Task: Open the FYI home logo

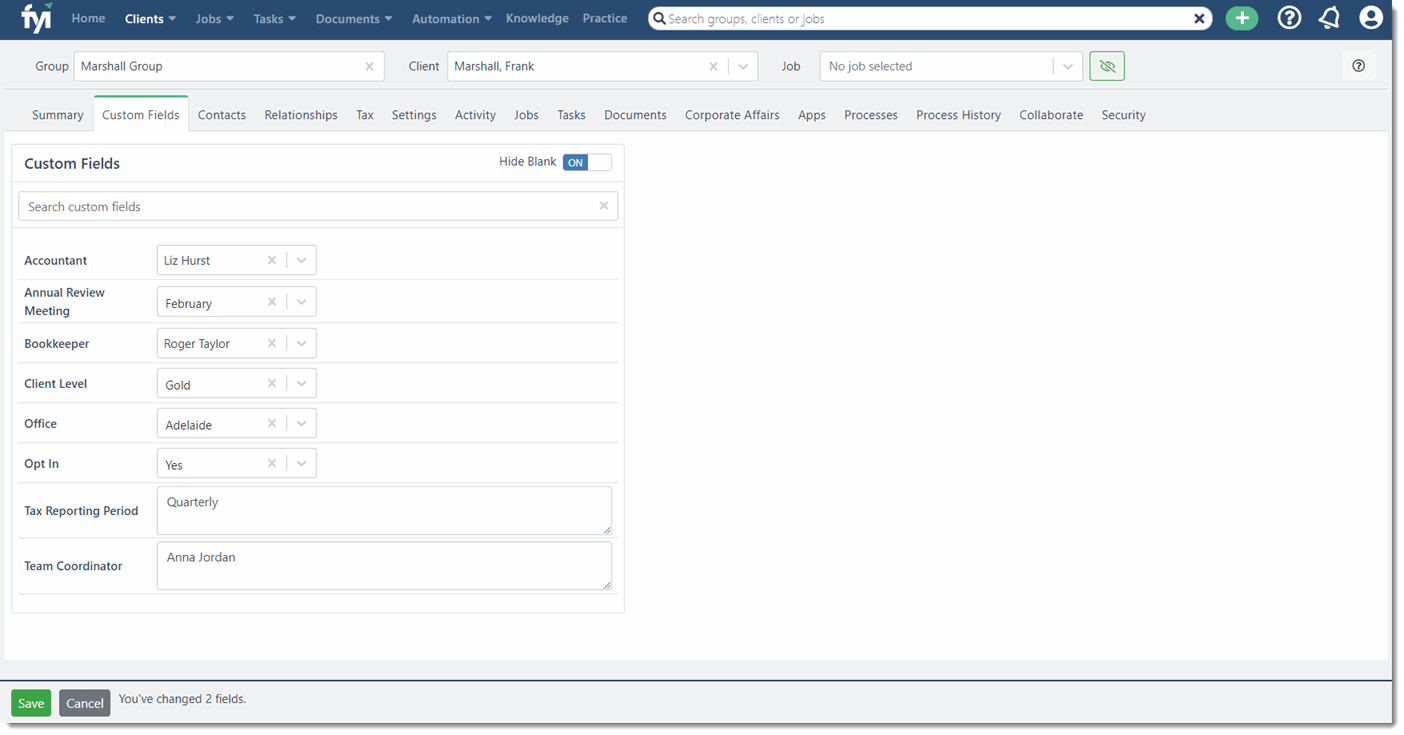Action: pos(36,17)
